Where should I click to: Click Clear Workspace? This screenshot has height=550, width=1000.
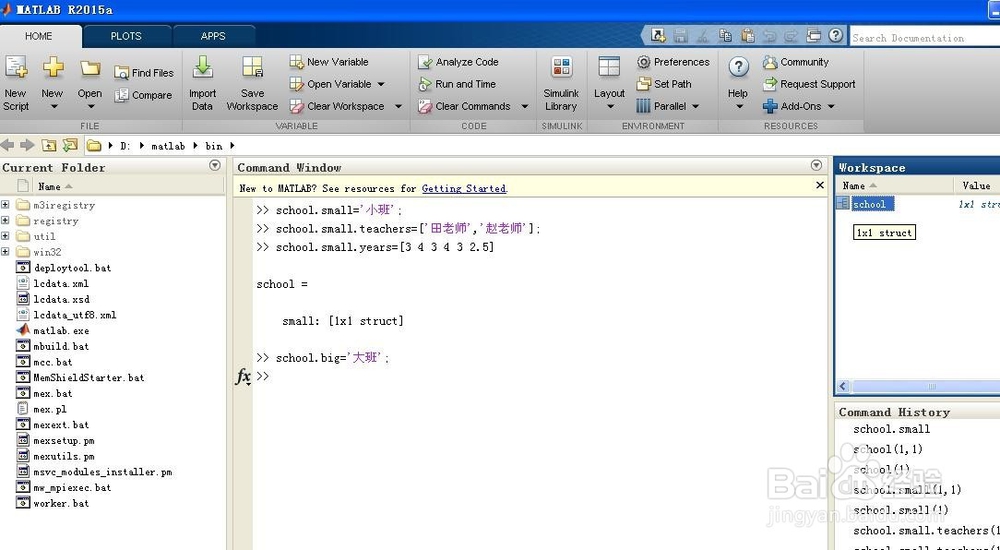(x=337, y=107)
